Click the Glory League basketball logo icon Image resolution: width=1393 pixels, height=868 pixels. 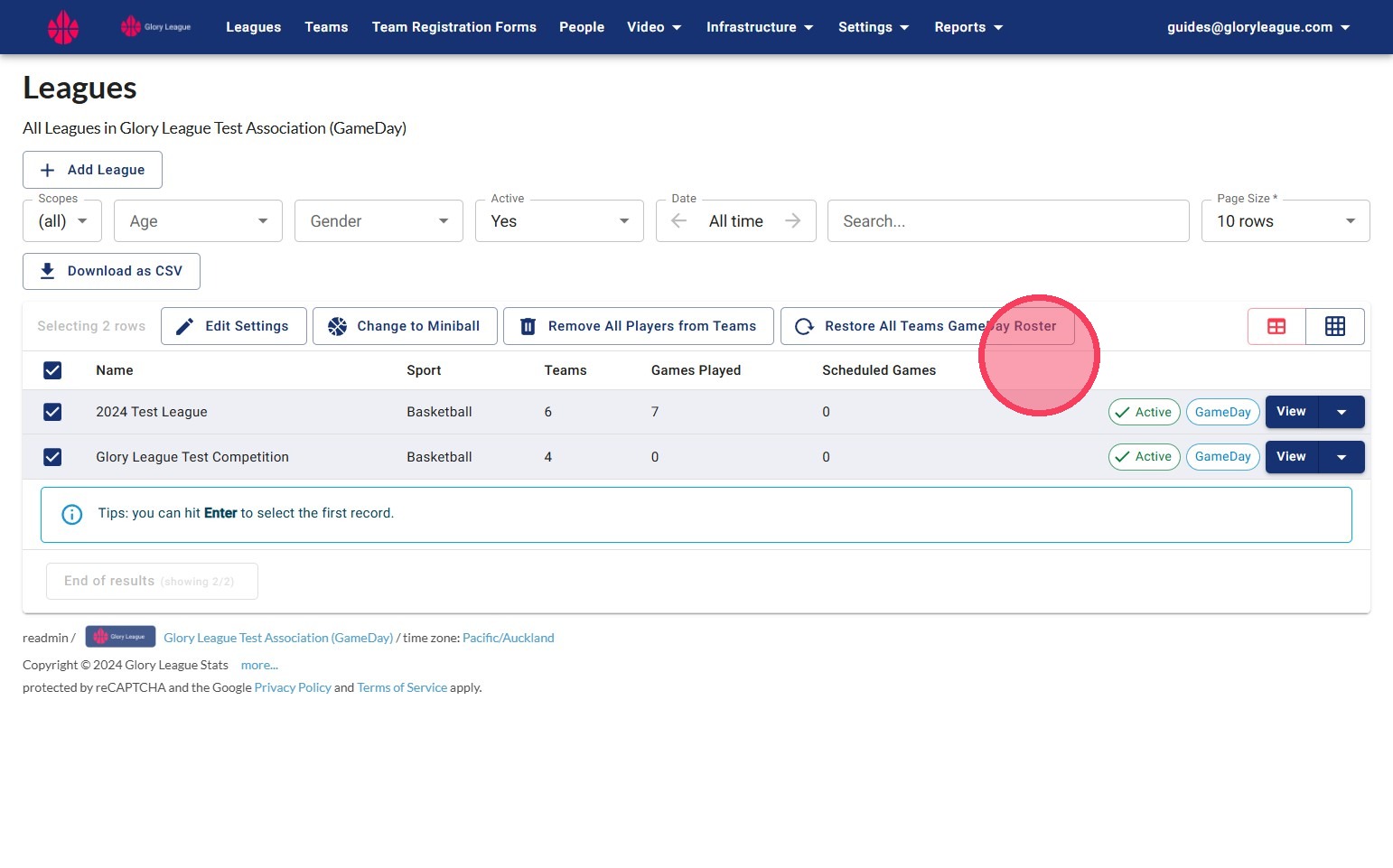(x=63, y=27)
